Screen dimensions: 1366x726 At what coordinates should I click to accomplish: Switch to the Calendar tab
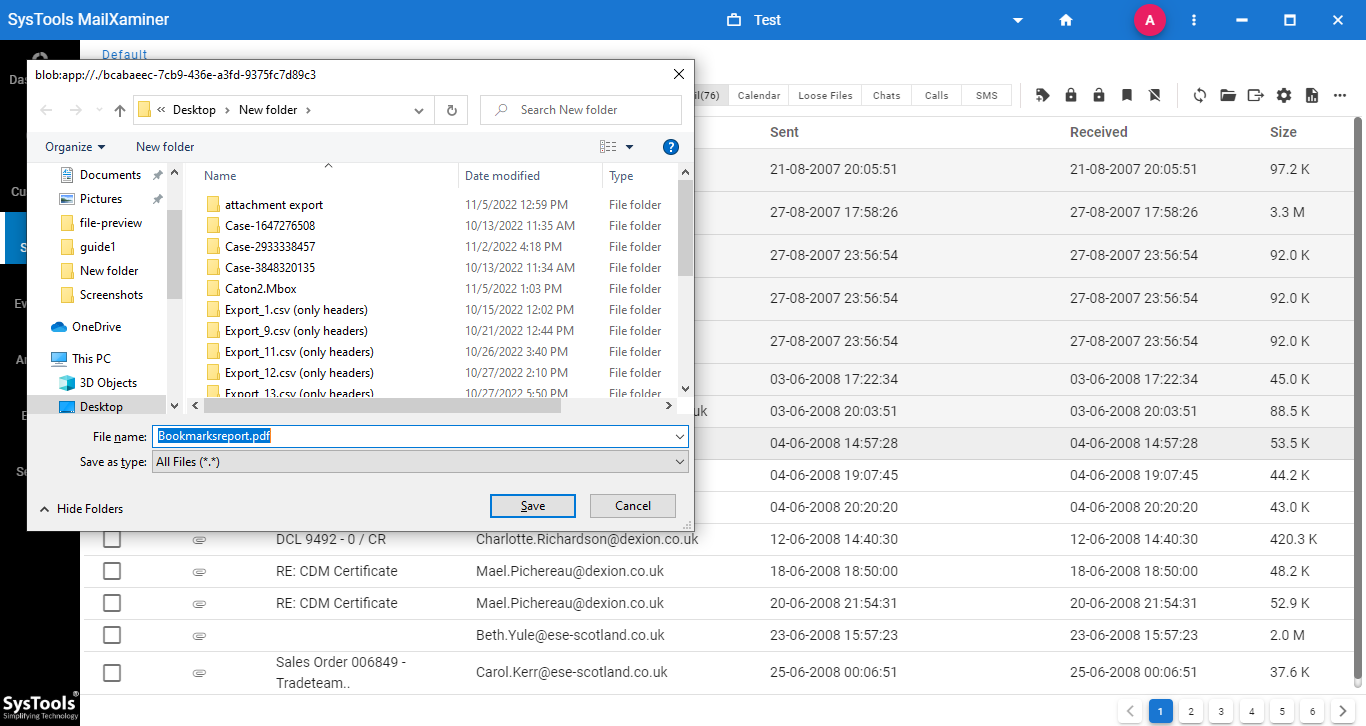point(759,95)
